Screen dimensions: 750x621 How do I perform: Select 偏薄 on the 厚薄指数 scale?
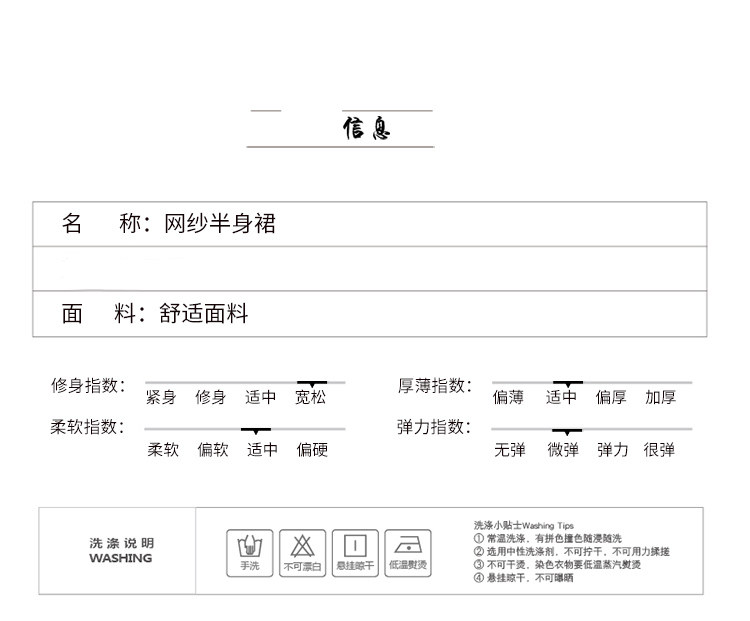coord(508,397)
